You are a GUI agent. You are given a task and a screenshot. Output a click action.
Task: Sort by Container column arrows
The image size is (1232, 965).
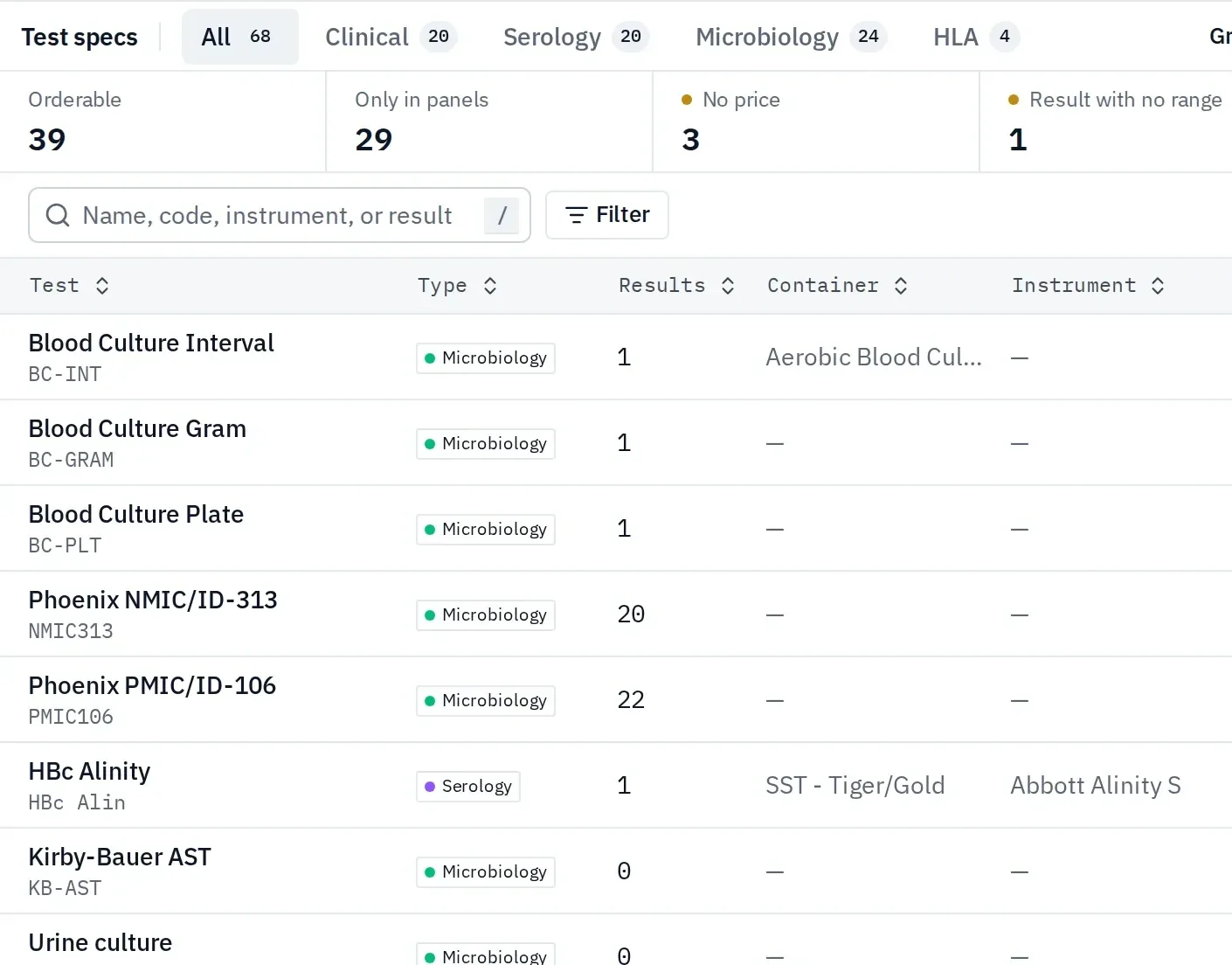pyautogui.click(x=901, y=286)
